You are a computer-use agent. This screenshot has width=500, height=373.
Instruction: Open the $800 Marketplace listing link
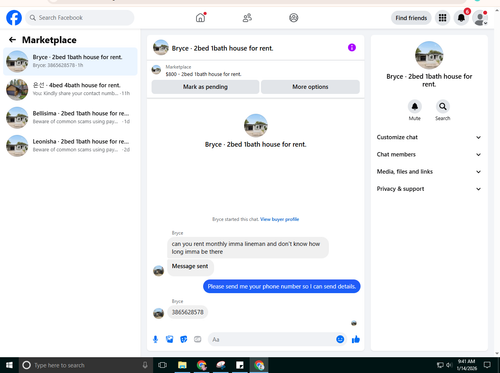[x=203, y=74]
